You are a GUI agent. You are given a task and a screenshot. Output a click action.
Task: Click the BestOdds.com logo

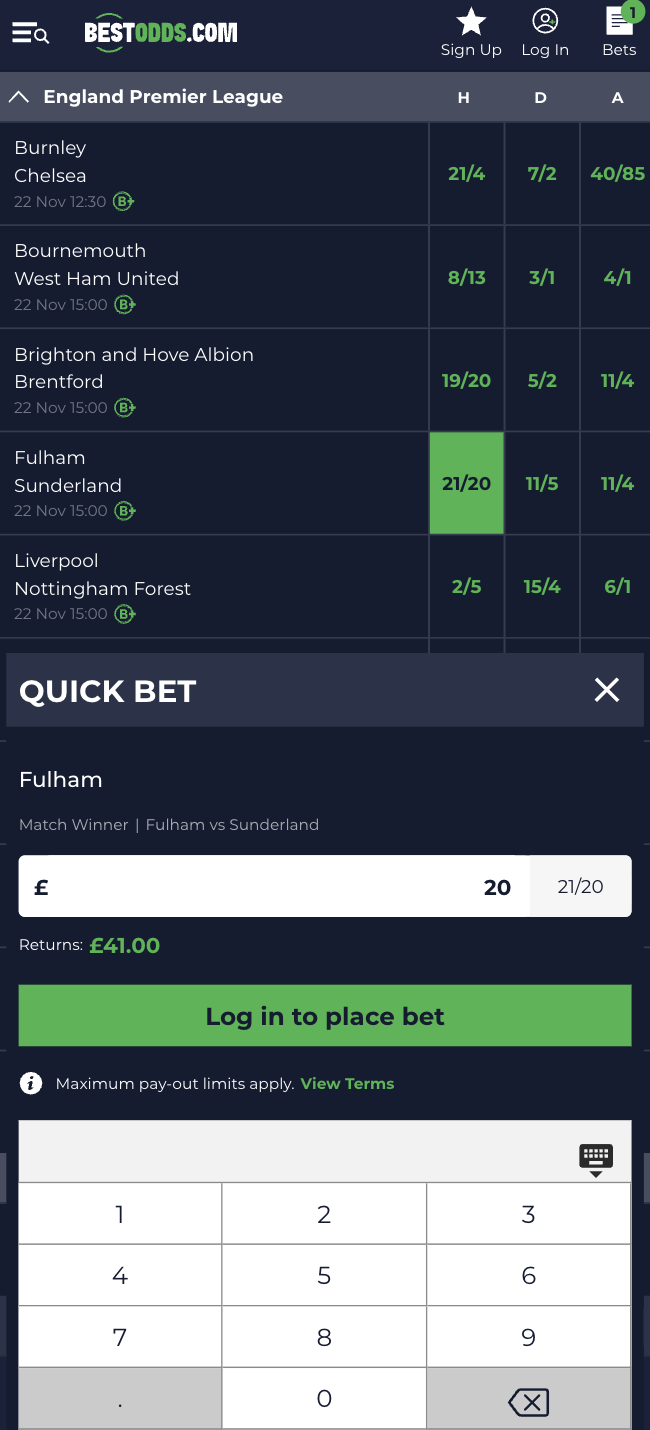[162, 32]
